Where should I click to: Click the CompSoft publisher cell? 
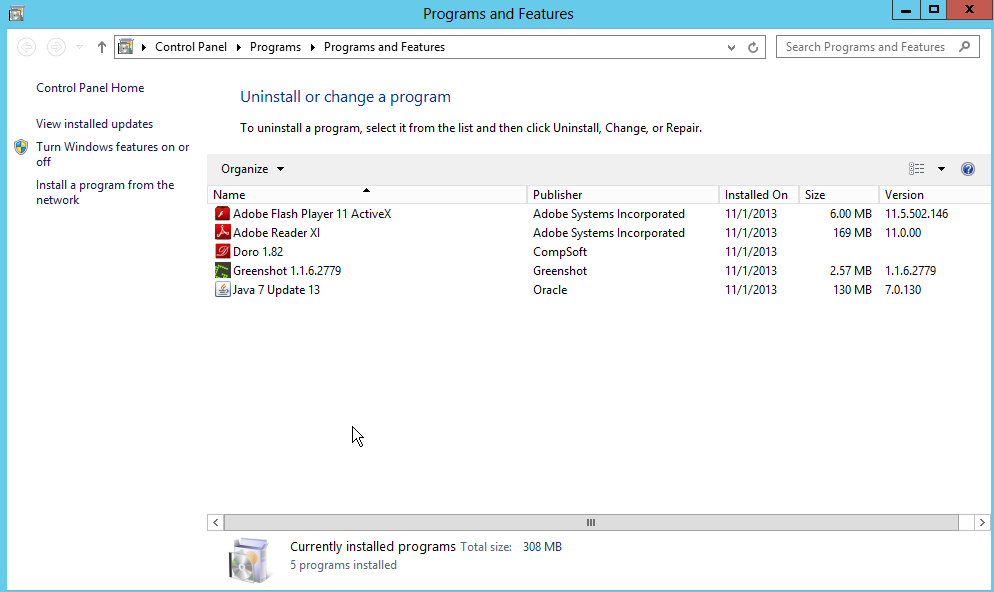point(560,252)
